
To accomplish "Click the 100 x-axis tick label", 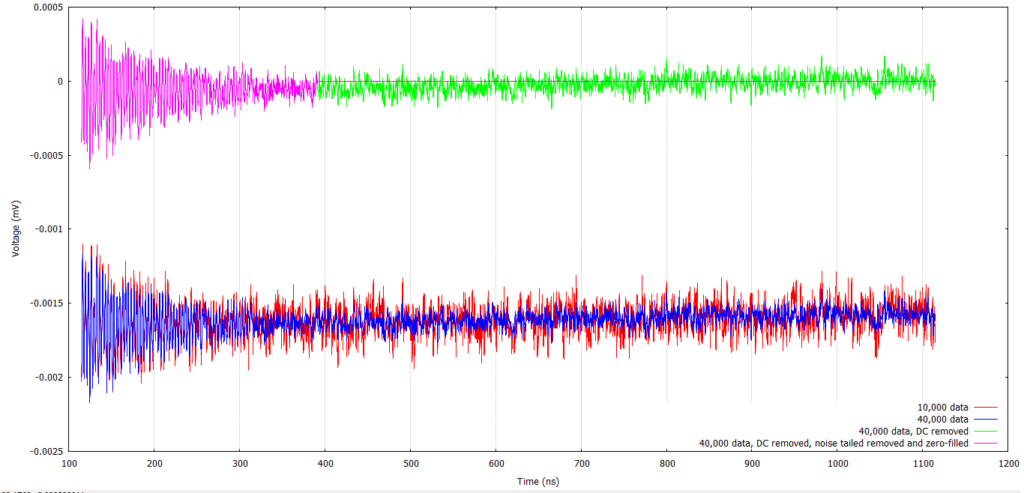I will tap(69, 465).
